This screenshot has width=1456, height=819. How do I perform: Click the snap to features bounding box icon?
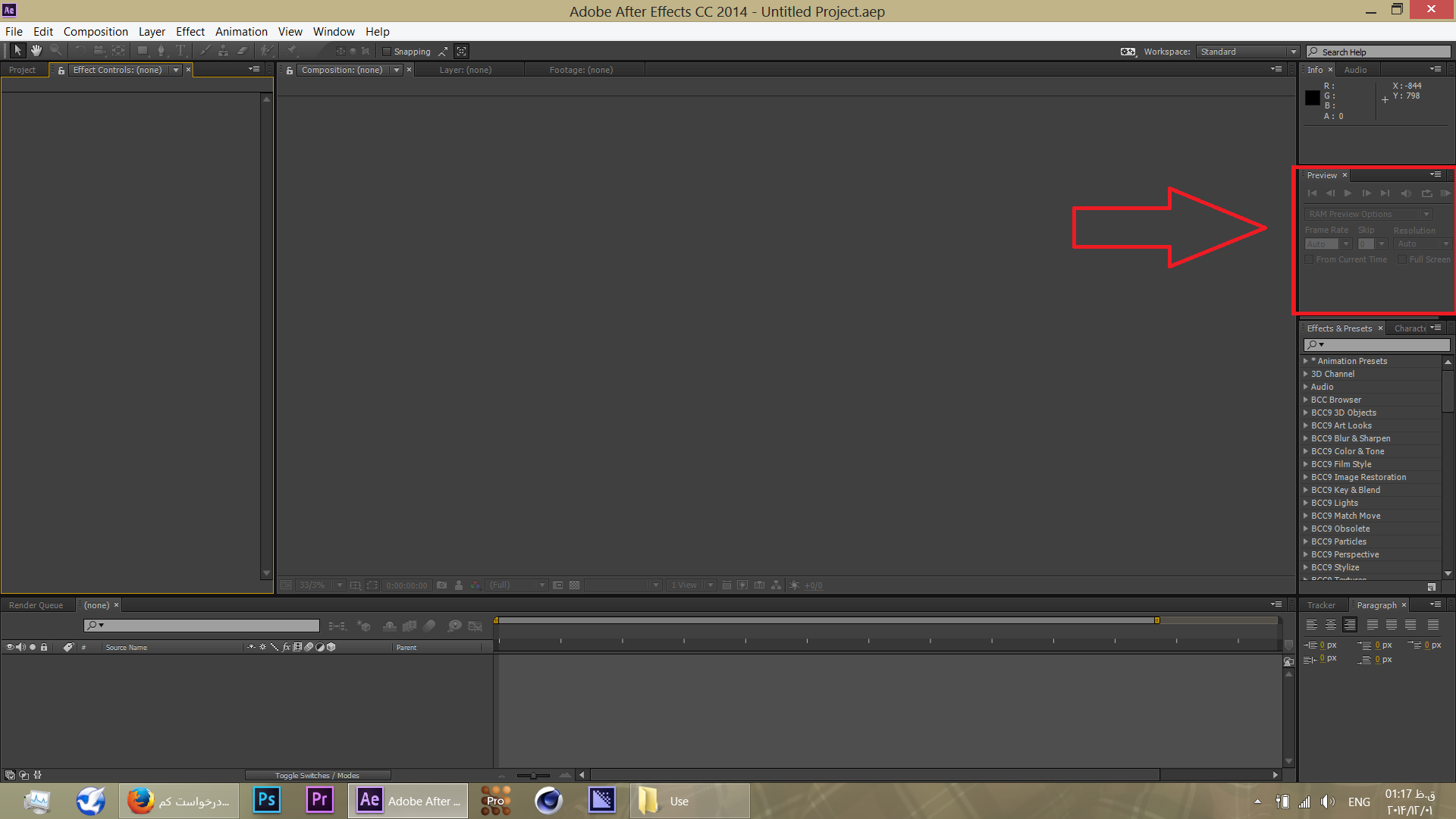pyautogui.click(x=461, y=52)
